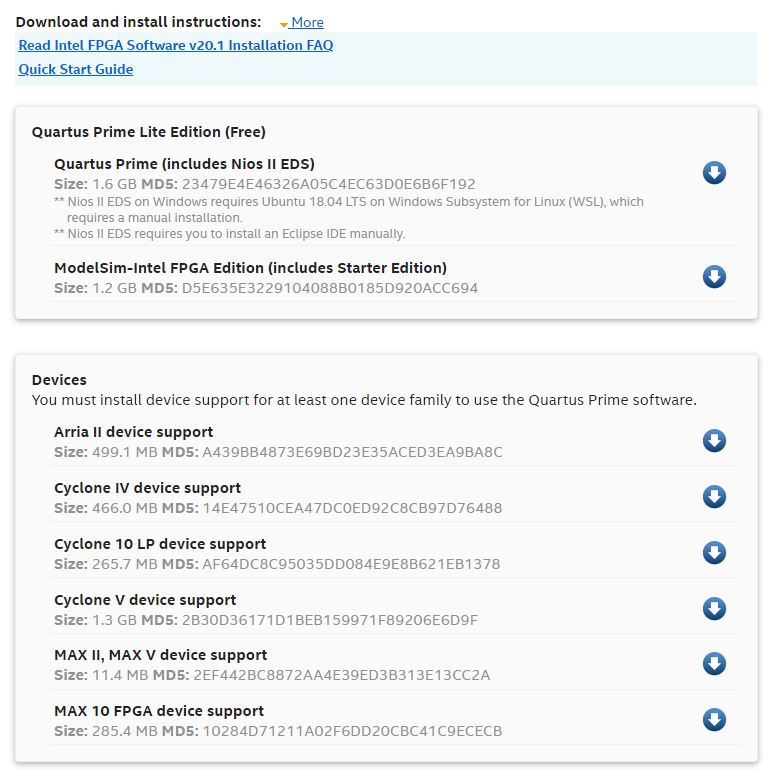Download MAX 10 FPGA device support
The width and height of the screenshot is (773, 771).
pos(714,720)
